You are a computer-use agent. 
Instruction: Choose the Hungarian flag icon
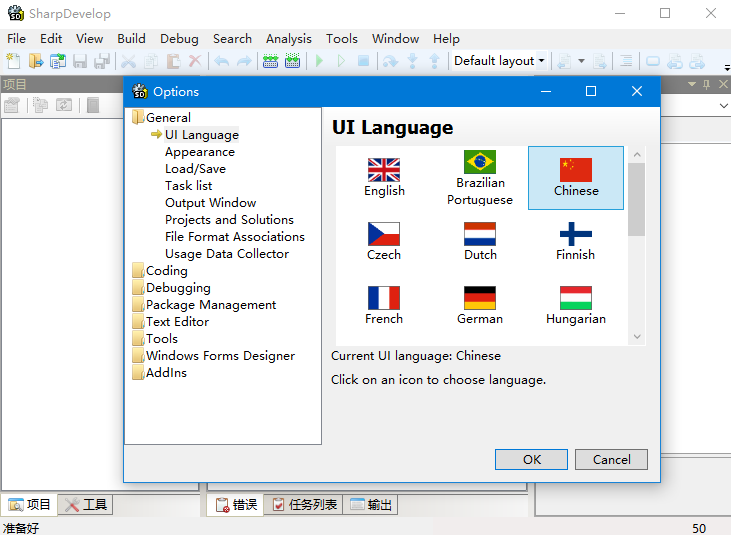tap(576, 298)
